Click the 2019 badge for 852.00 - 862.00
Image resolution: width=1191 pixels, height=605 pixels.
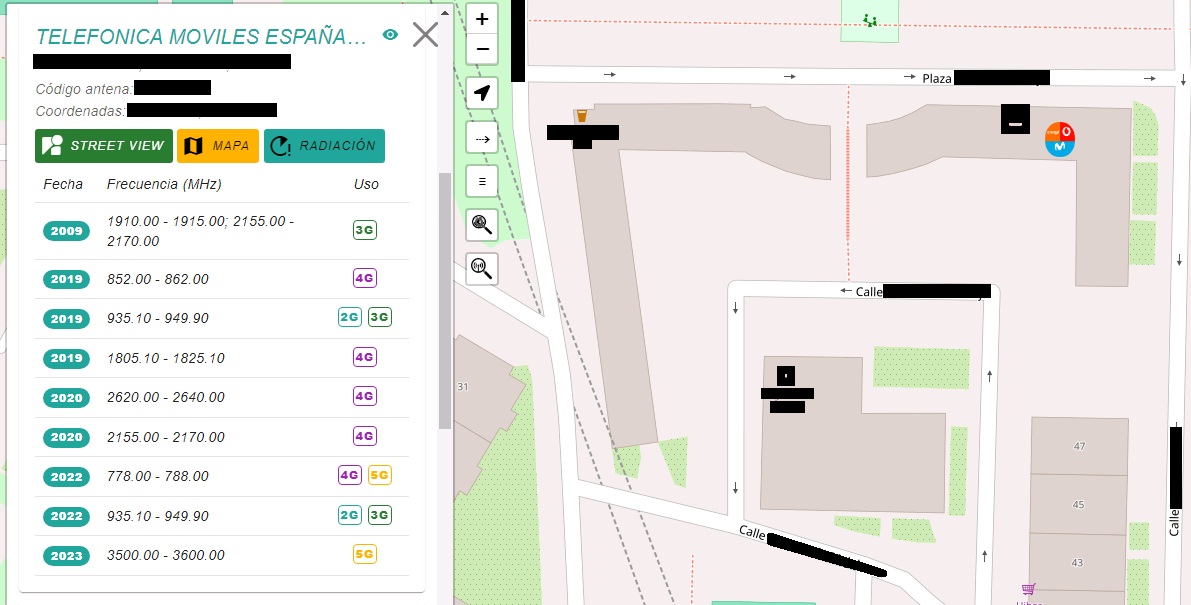tap(66, 279)
